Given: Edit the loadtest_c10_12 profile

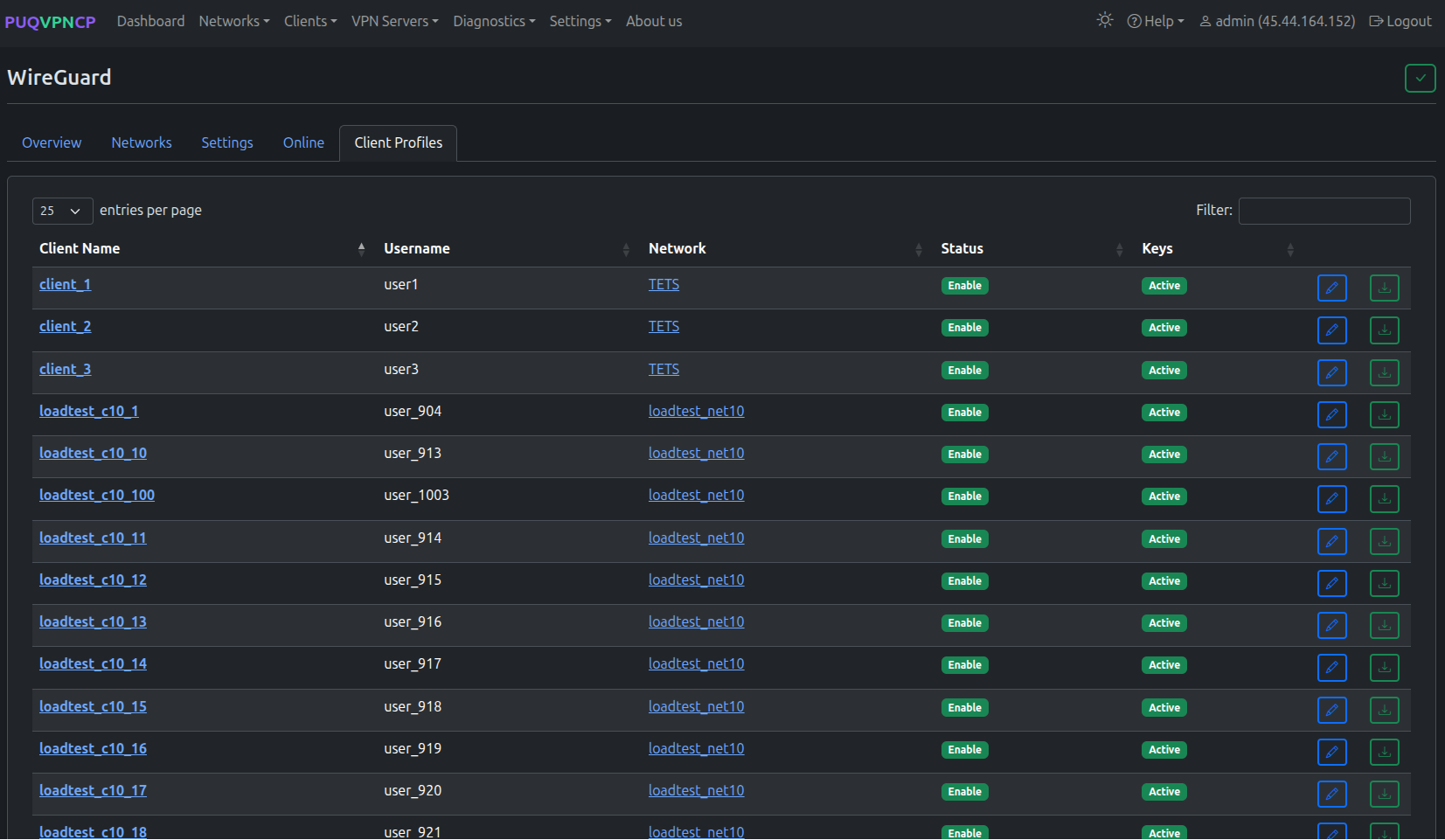Looking at the screenshot, I should [1332, 583].
